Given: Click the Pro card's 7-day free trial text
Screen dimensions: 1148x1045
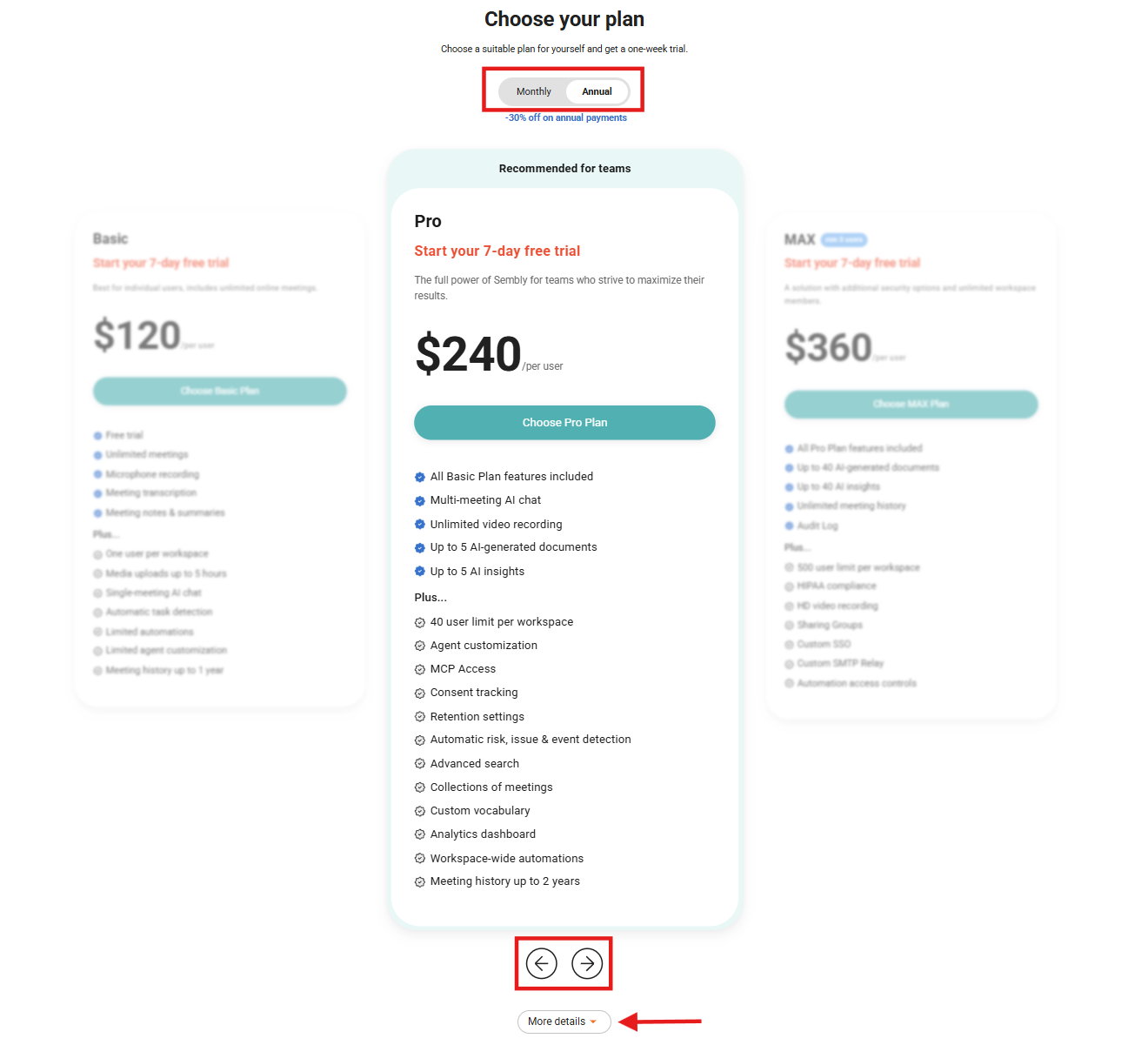Looking at the screenshot, I should (x=497, y=251).
